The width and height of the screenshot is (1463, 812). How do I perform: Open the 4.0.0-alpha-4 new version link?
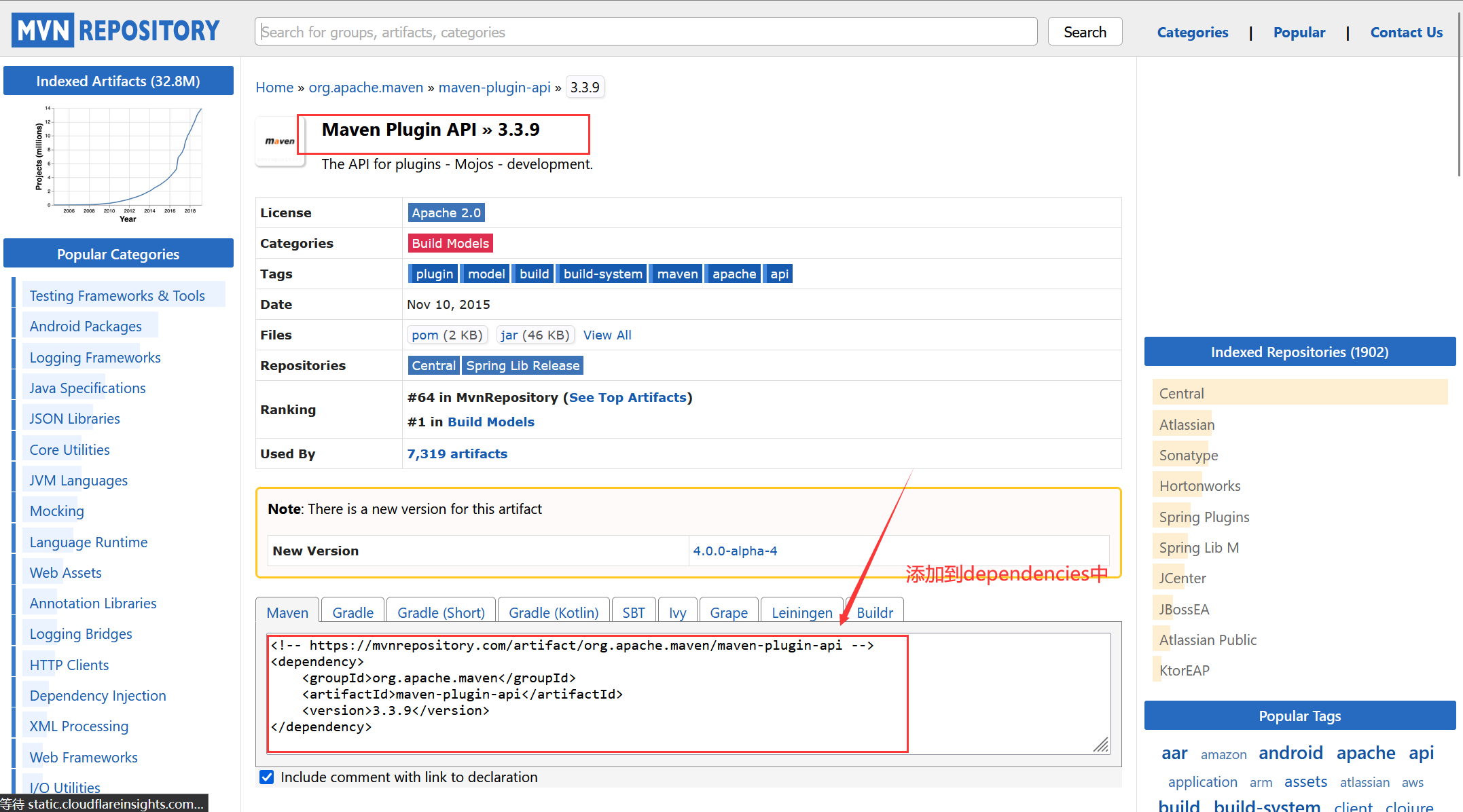(x=735, y=551)
